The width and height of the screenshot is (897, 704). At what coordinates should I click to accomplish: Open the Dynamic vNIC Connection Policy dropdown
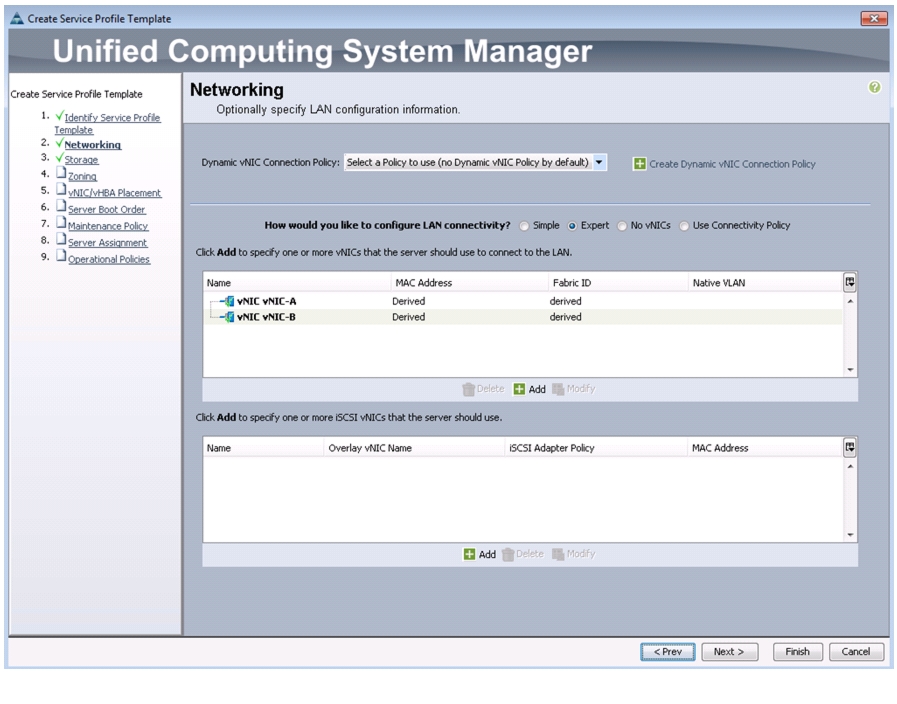point(599,162)
